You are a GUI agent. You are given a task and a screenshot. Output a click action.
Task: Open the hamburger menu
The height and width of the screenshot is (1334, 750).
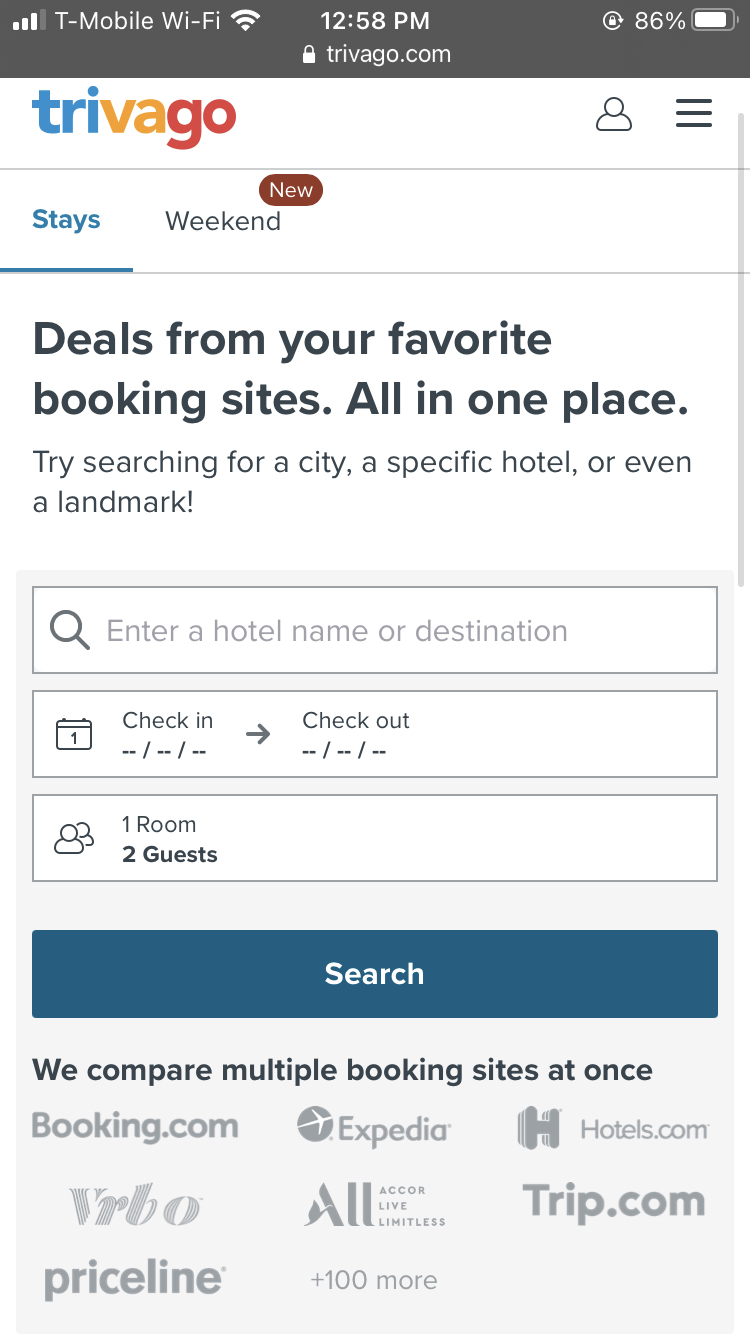click(x=693, y=114)
